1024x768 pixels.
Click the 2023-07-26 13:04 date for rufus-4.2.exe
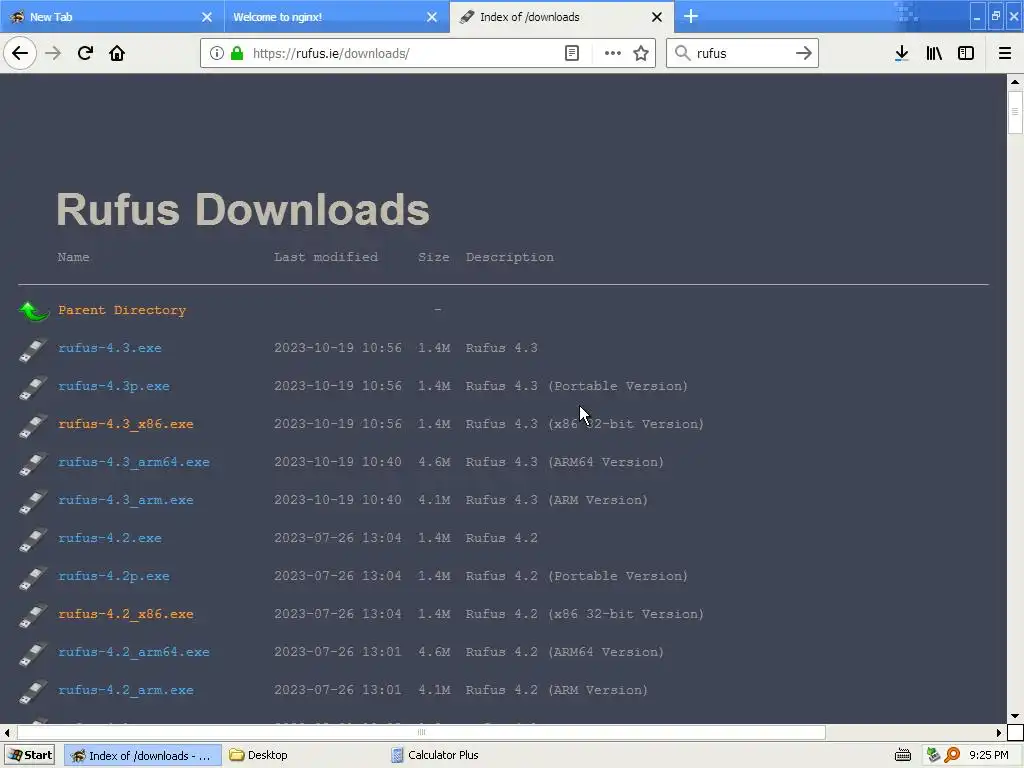coord(338,538)
